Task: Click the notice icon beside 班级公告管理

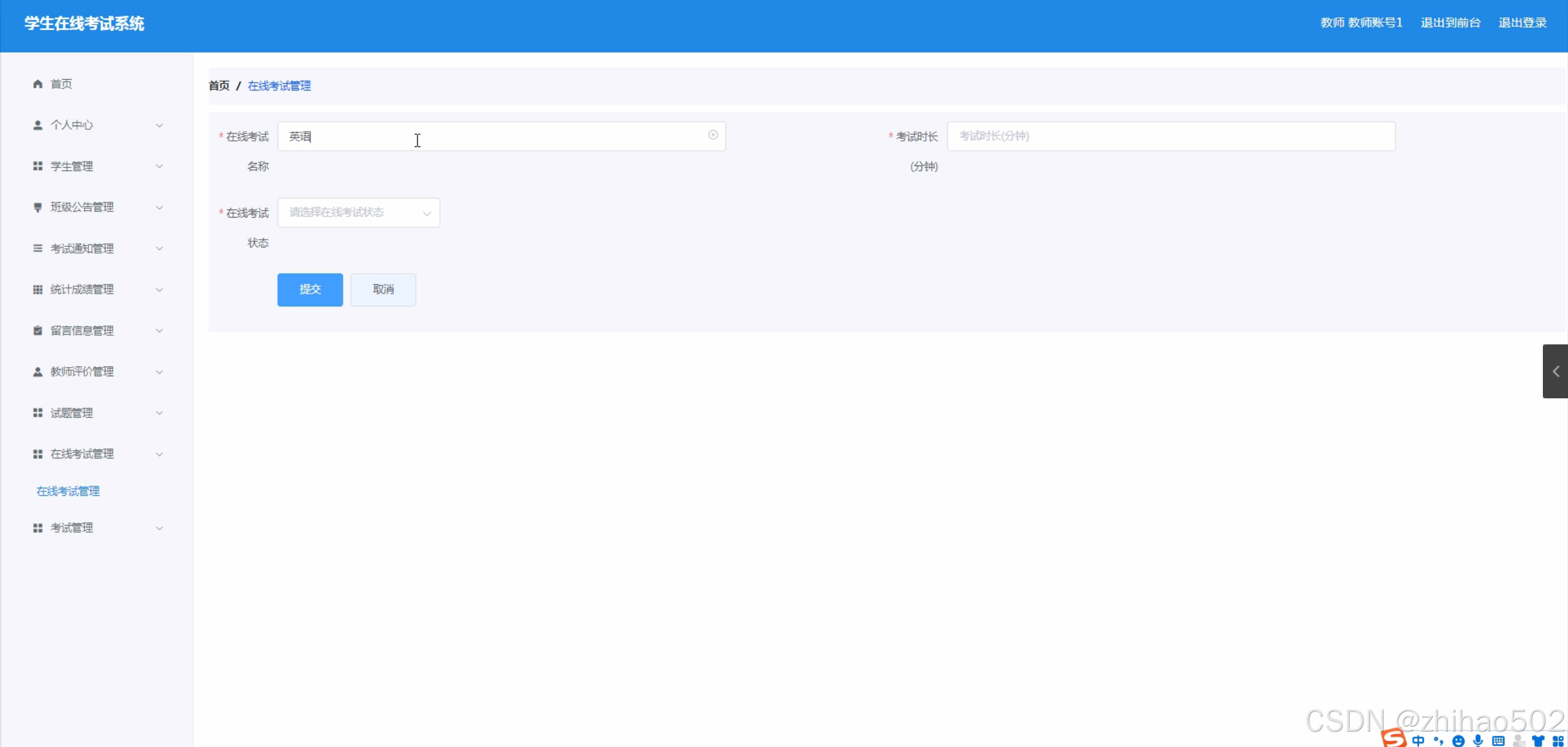Action: tap(37, 207)
